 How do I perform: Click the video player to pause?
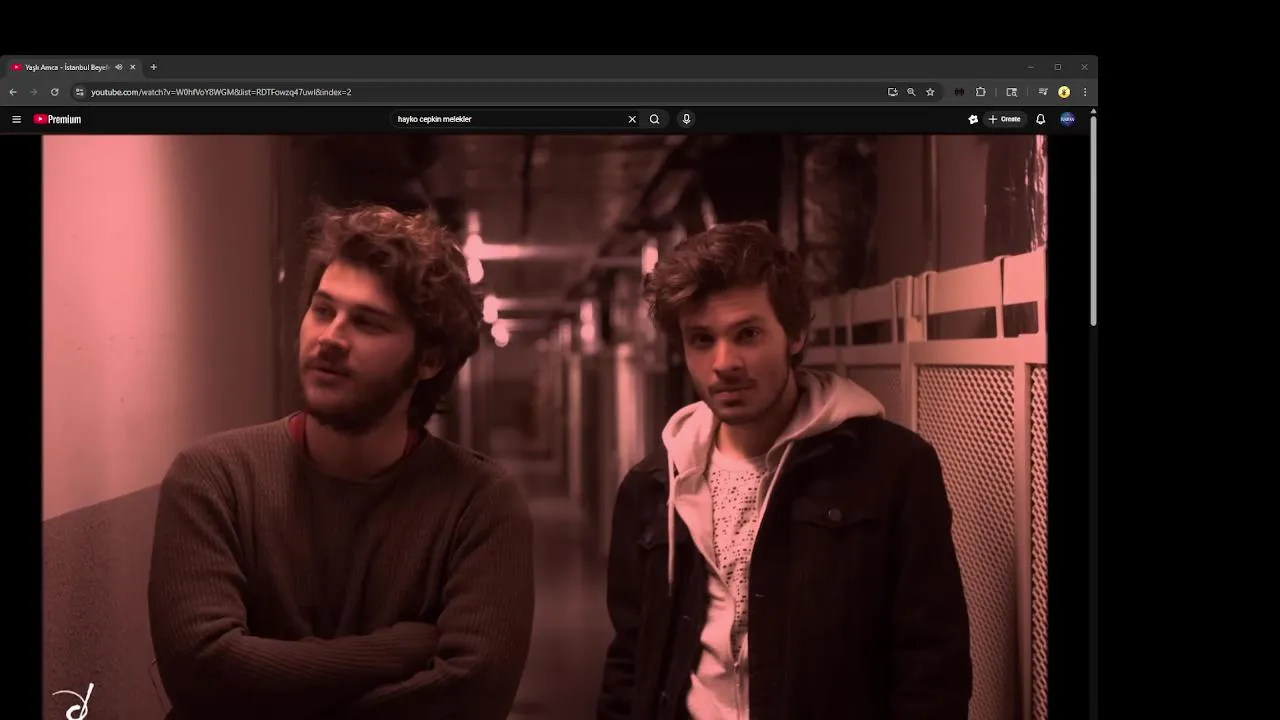click(x=544, y=427)
